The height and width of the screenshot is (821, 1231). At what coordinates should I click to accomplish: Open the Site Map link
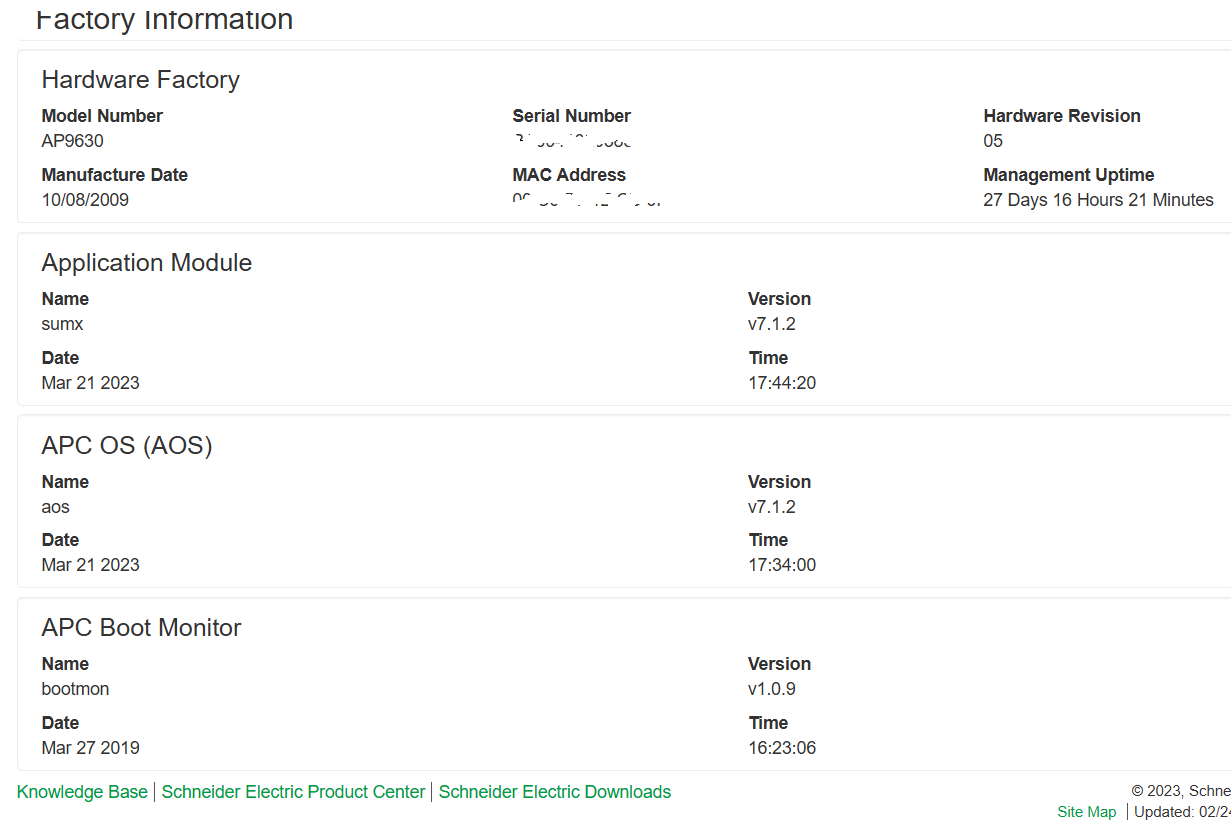pyautogui.click(x=1087, y=812)
